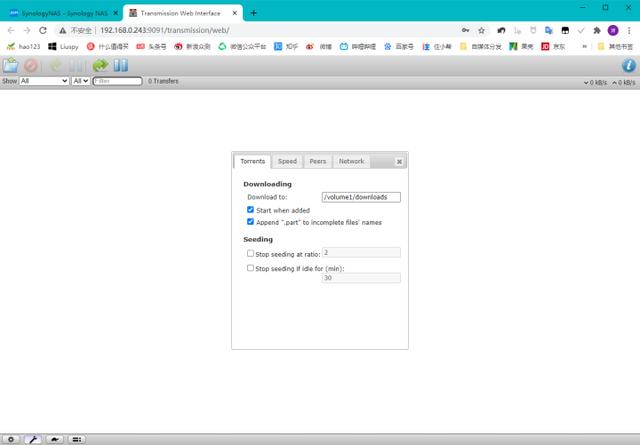Toggle turtle speed limit mode icon

[x=55, y=439]
